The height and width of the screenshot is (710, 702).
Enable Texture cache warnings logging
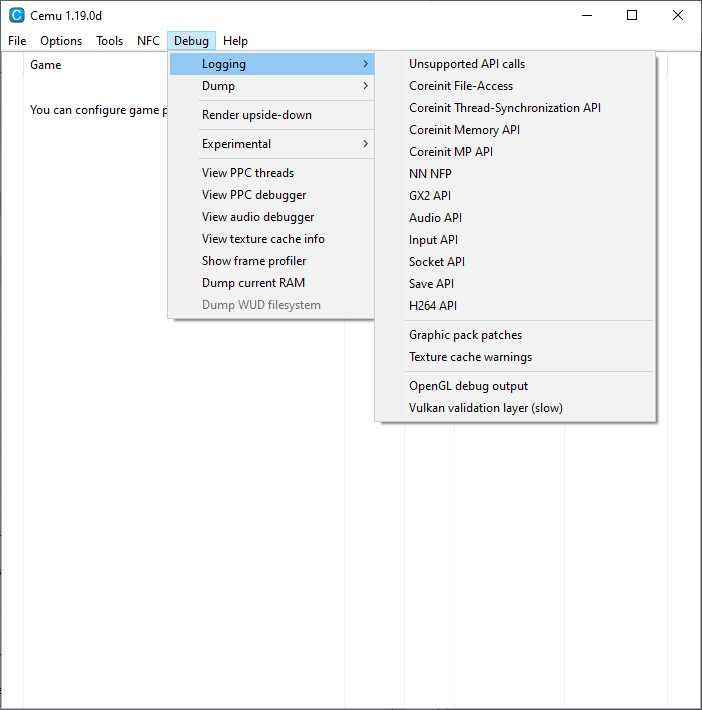point(515,357)
